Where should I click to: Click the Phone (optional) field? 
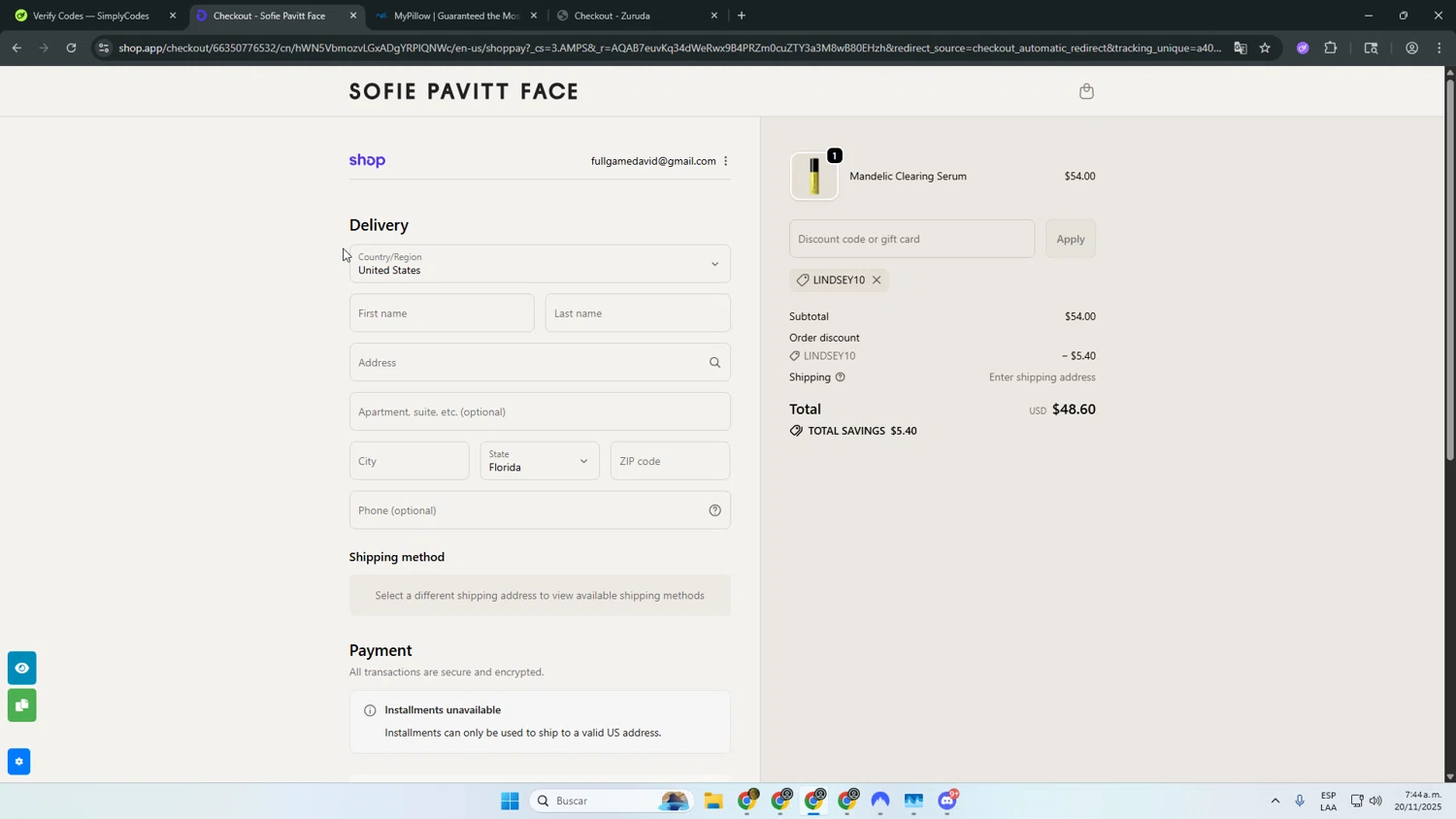[540, 510]
